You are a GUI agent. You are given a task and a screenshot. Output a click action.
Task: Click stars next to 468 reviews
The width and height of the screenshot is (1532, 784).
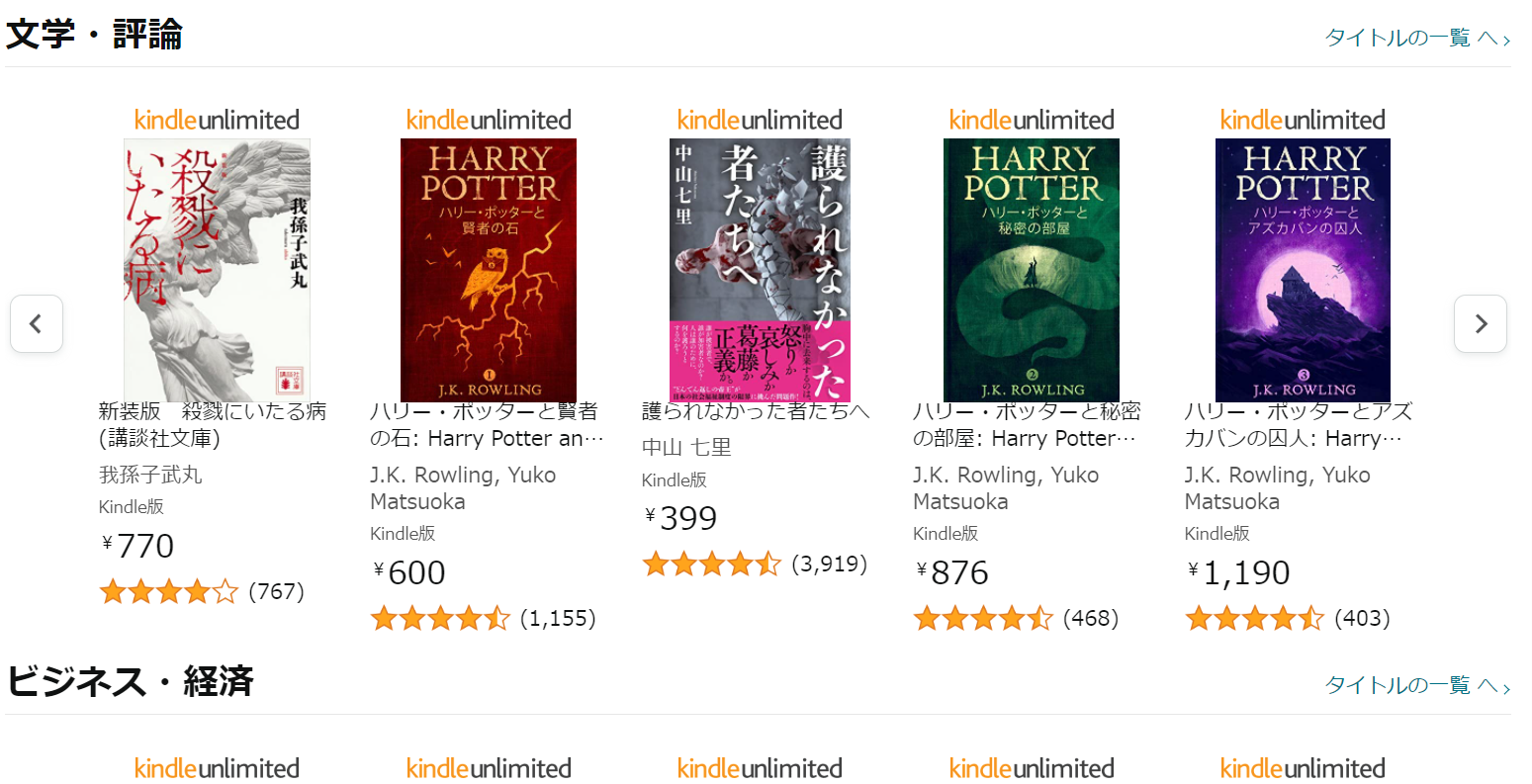click(x=983, y=619)
